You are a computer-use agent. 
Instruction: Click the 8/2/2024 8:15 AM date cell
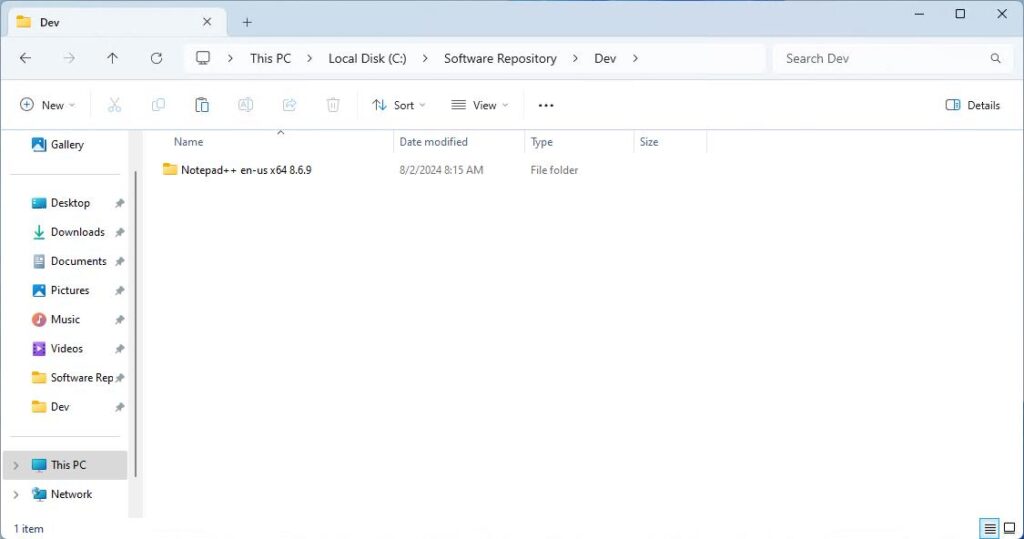pos(441,170)
